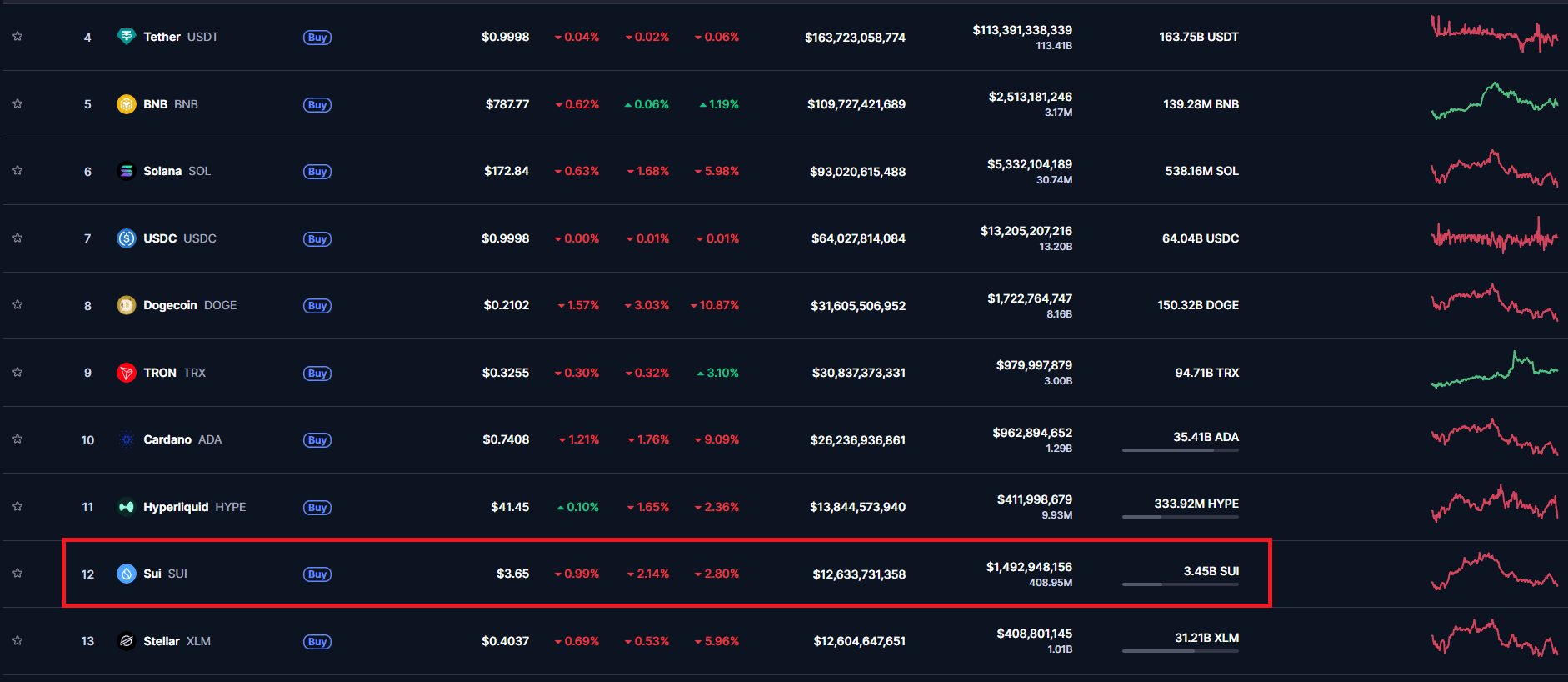The image size is (1568, 682).
Task: Click the Buy button for Cardano
Action: click(317, 440)
